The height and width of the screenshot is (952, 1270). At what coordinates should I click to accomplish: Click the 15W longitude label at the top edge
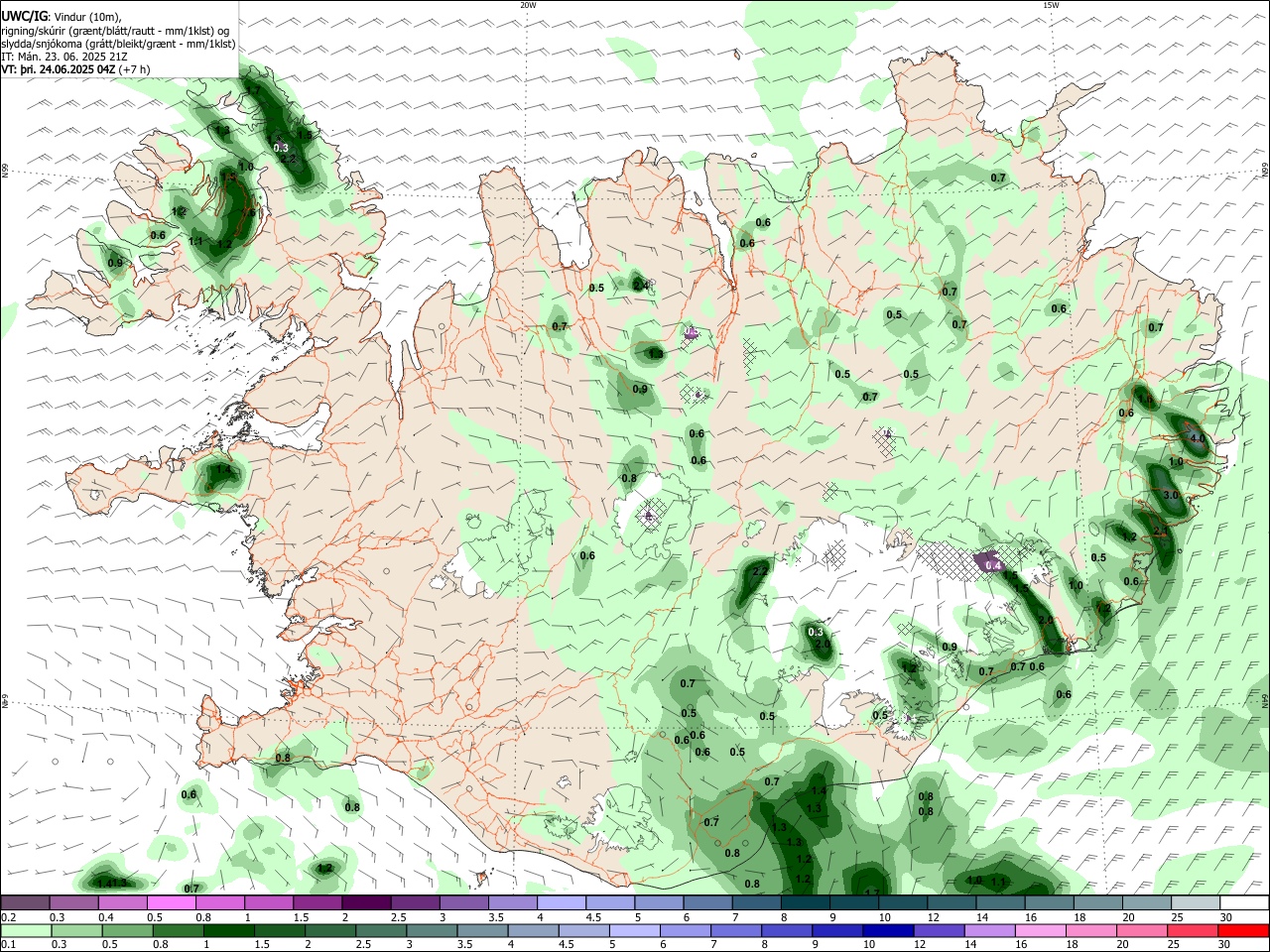(x=1051, y=5)
